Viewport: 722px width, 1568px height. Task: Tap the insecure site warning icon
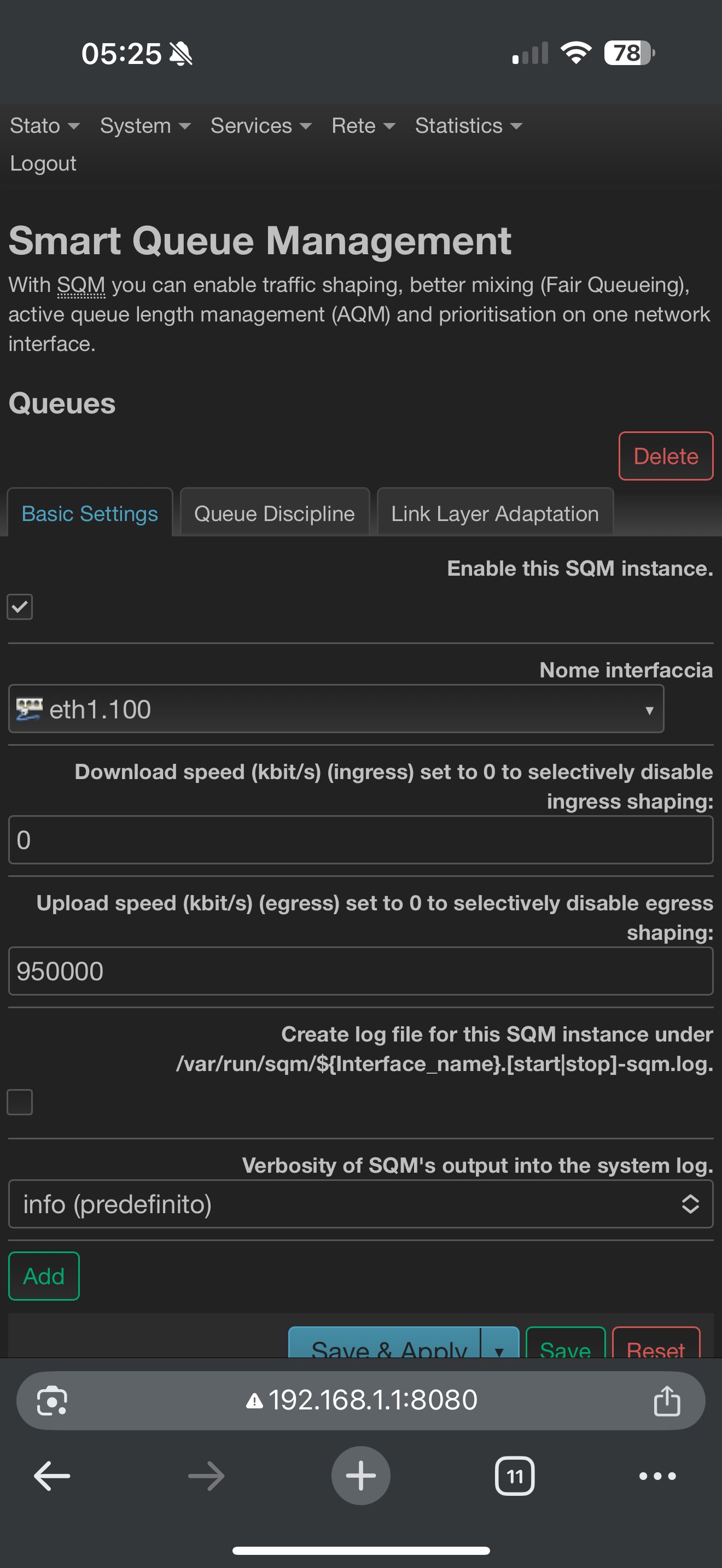pyautogui.click(x=254, y=1401)
